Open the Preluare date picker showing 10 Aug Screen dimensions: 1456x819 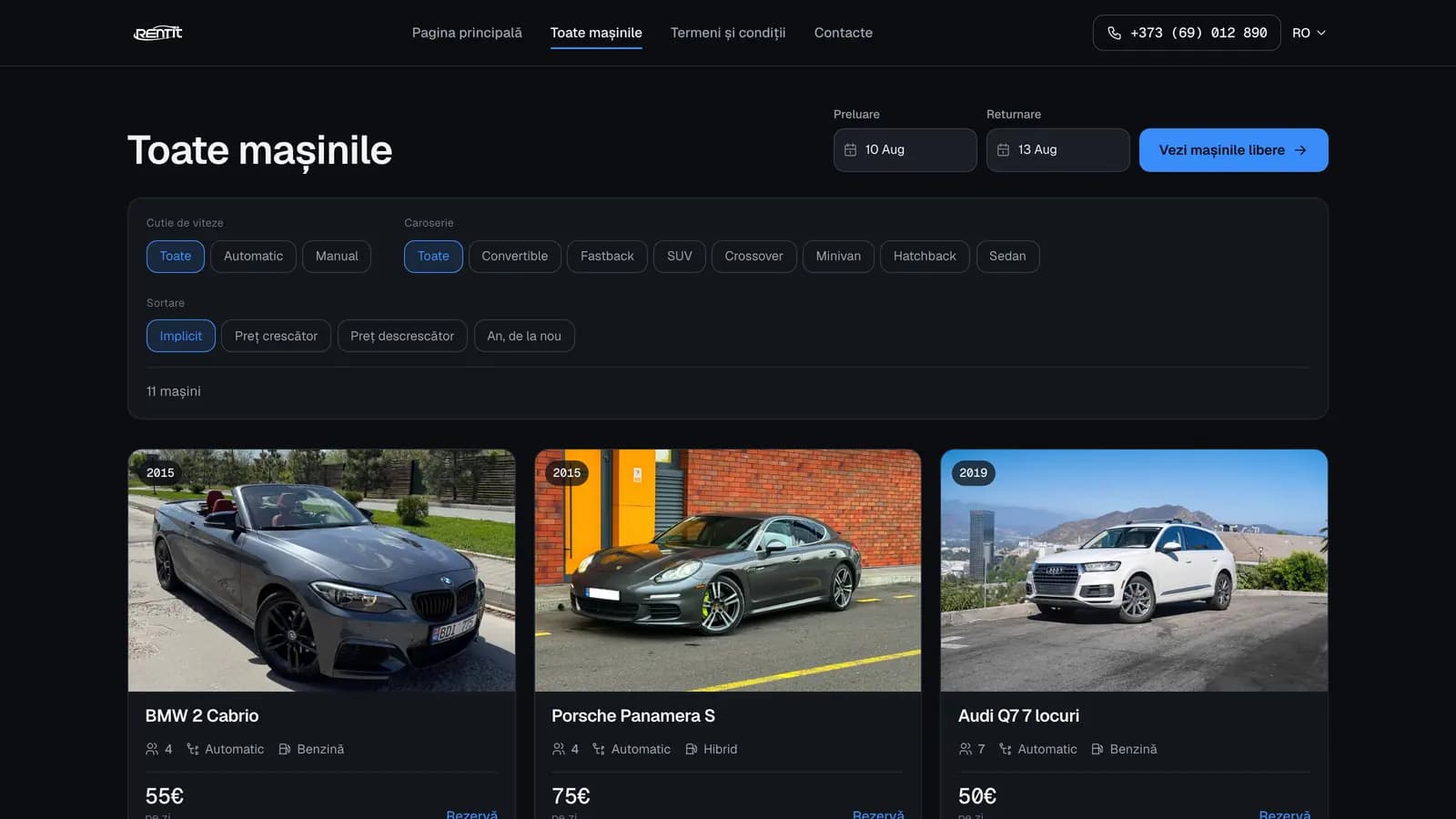905,150
